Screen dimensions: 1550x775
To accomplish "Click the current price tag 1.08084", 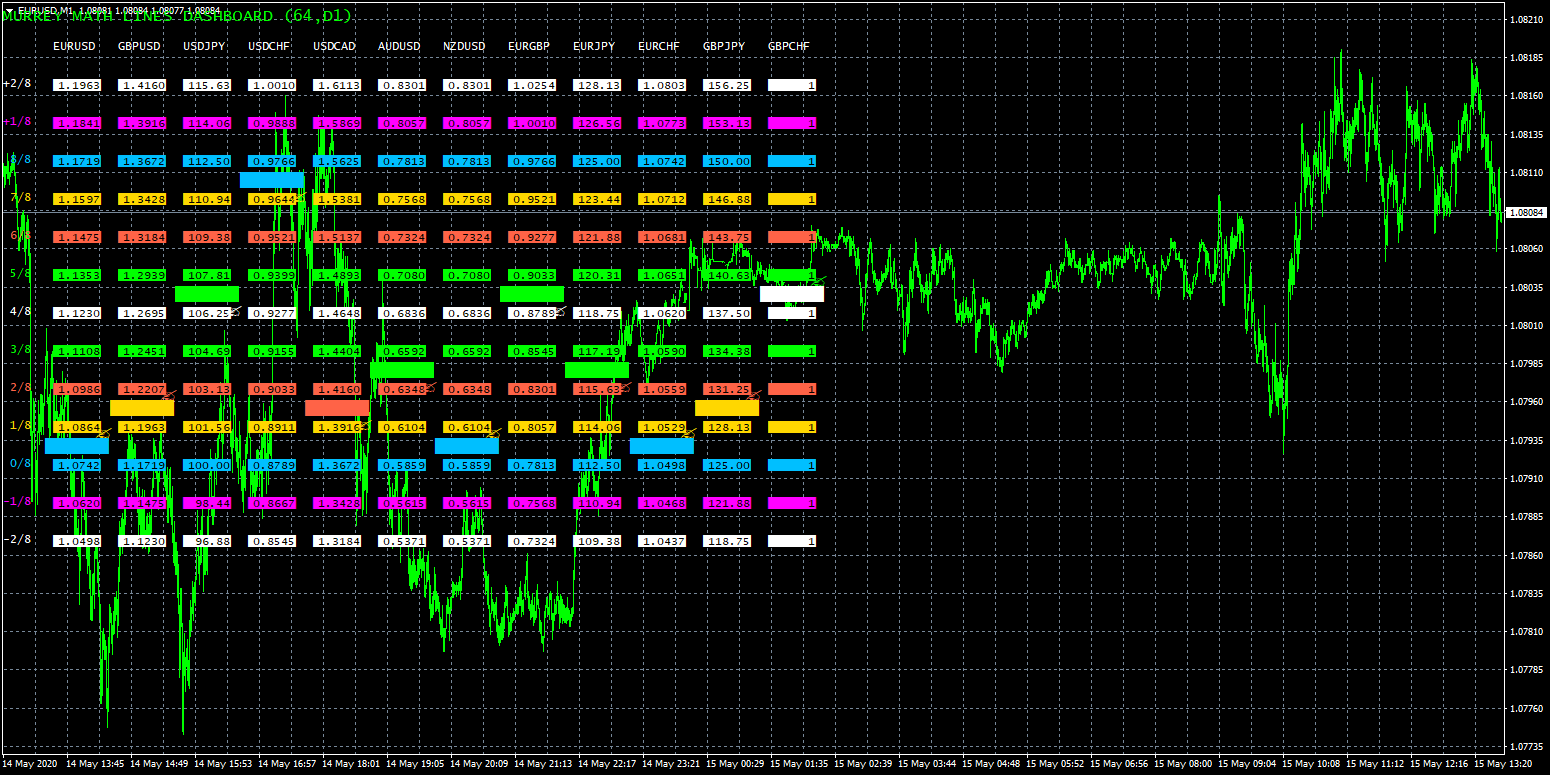I will click(x=1527, y=212).
